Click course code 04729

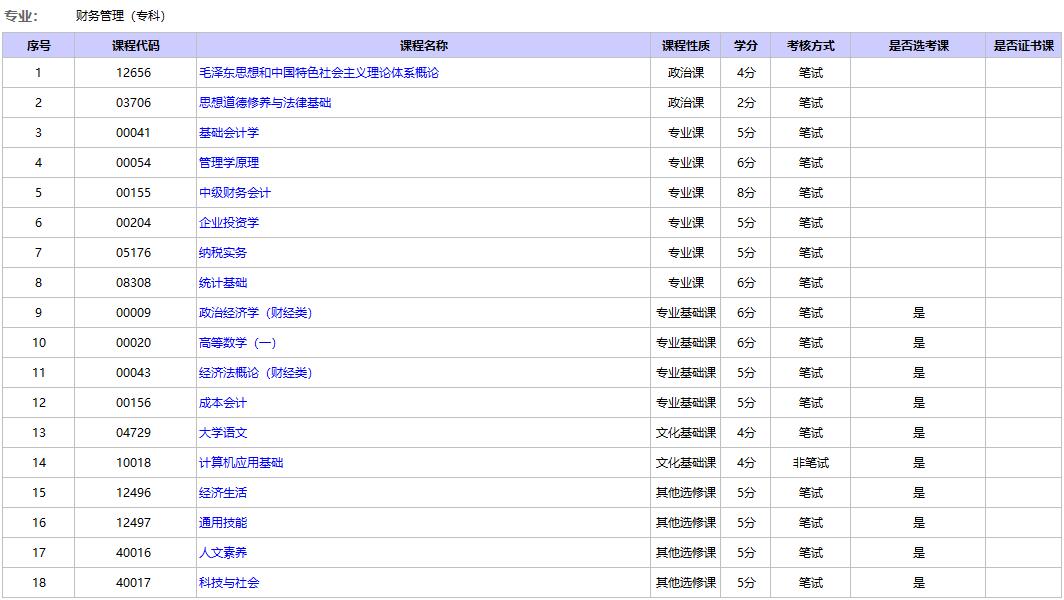point(134,432)
